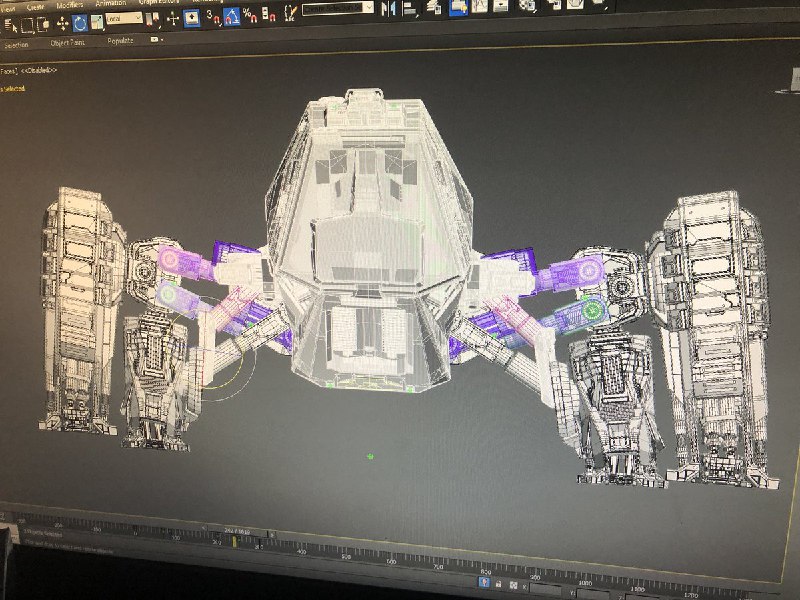Select the Select by Name tool

pos(10,25)
